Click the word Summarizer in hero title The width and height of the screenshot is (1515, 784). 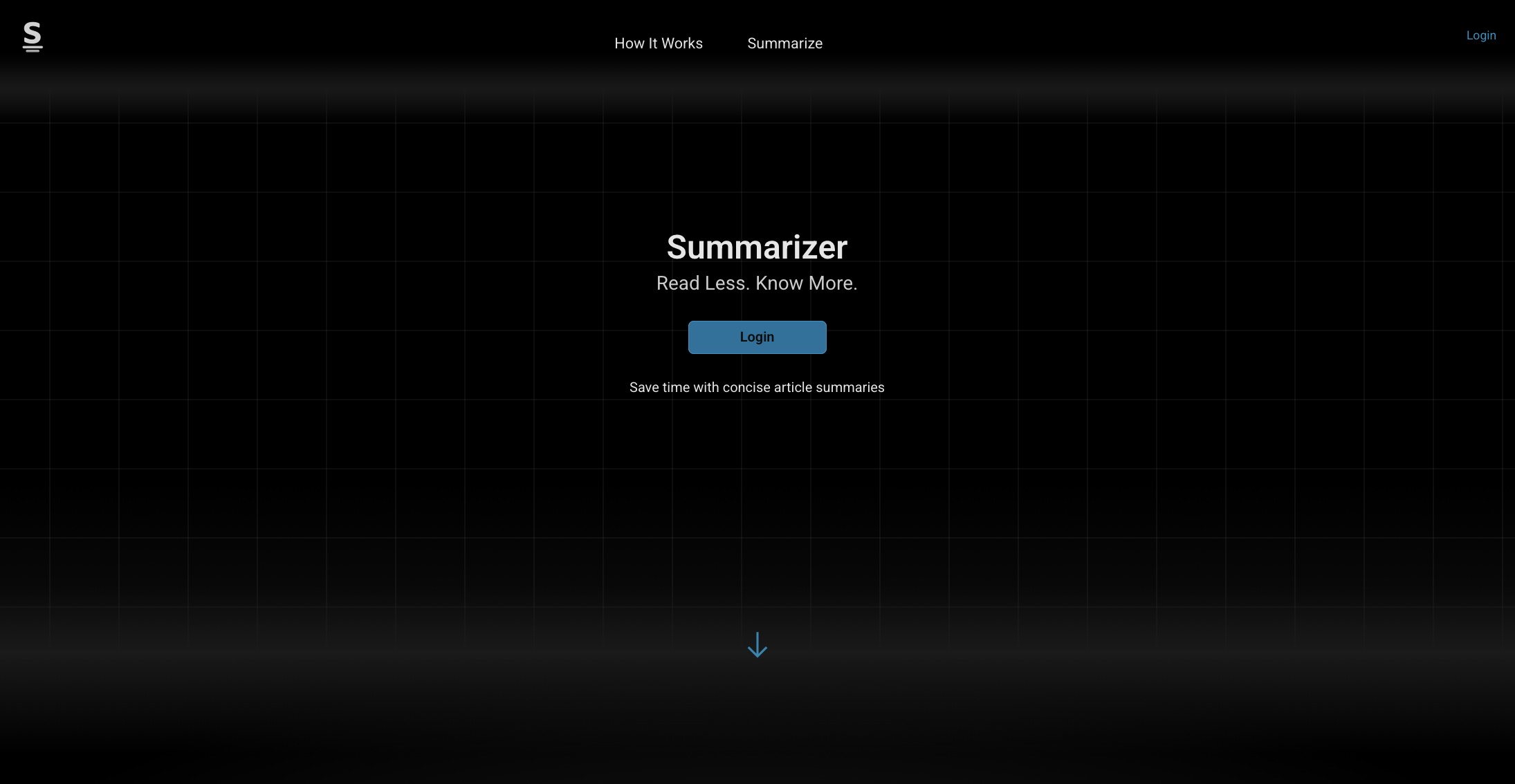click(757, 247)
